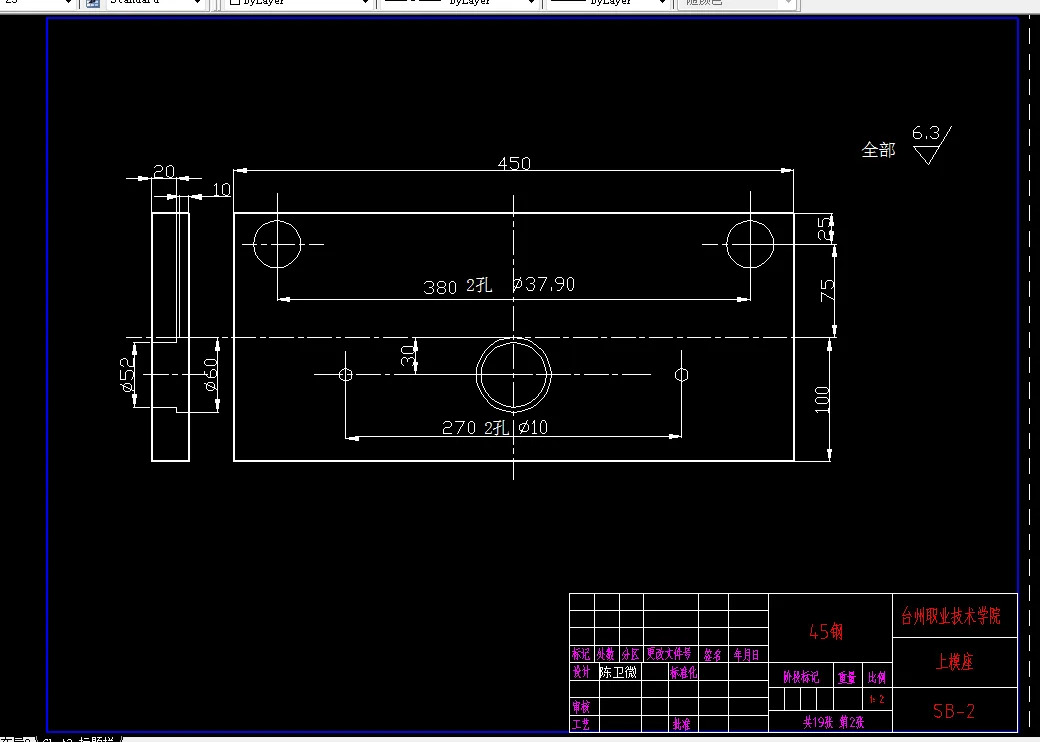Select the ø37.90 diameter annotation
Viewport: 1040px width, 742px height.
pos(543,284)
